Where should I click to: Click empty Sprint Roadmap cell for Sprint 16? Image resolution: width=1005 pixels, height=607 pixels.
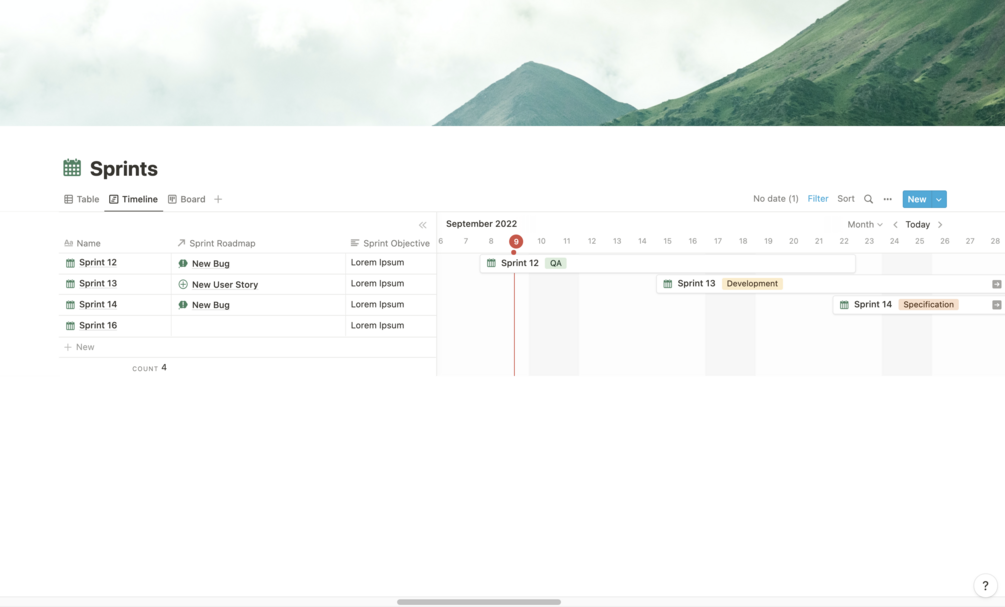pyautogui.click(x=258, y=326)
